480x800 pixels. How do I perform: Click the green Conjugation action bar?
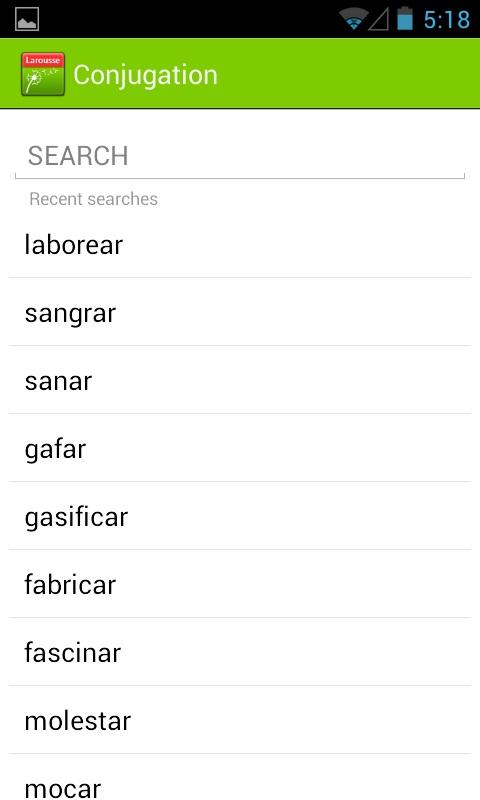pos(240,73)
